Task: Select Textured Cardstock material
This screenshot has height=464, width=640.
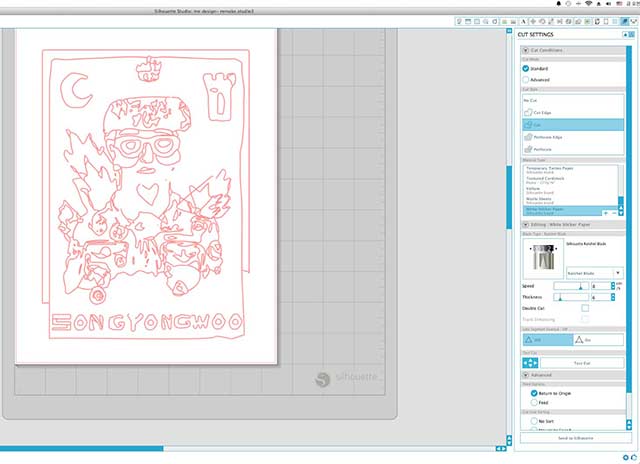Action: tap(571, 180)
